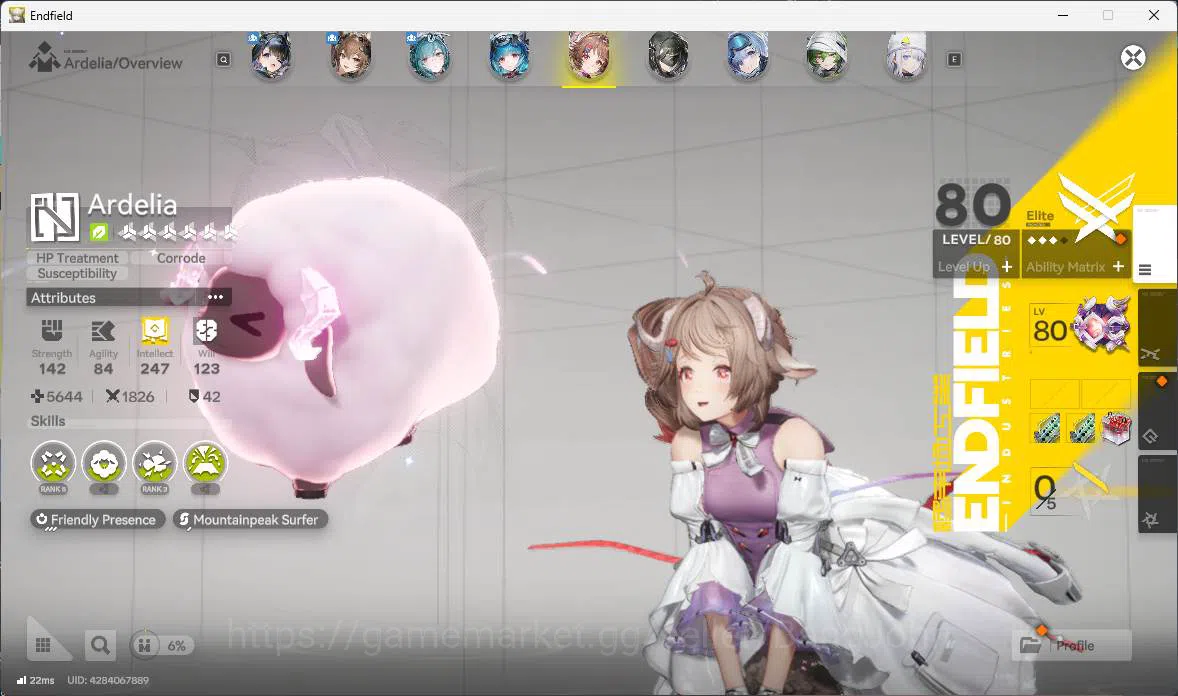Select the first character portrait with black hair
The width and height of the screenshot is (1178, 696).
tap(271, 56)
